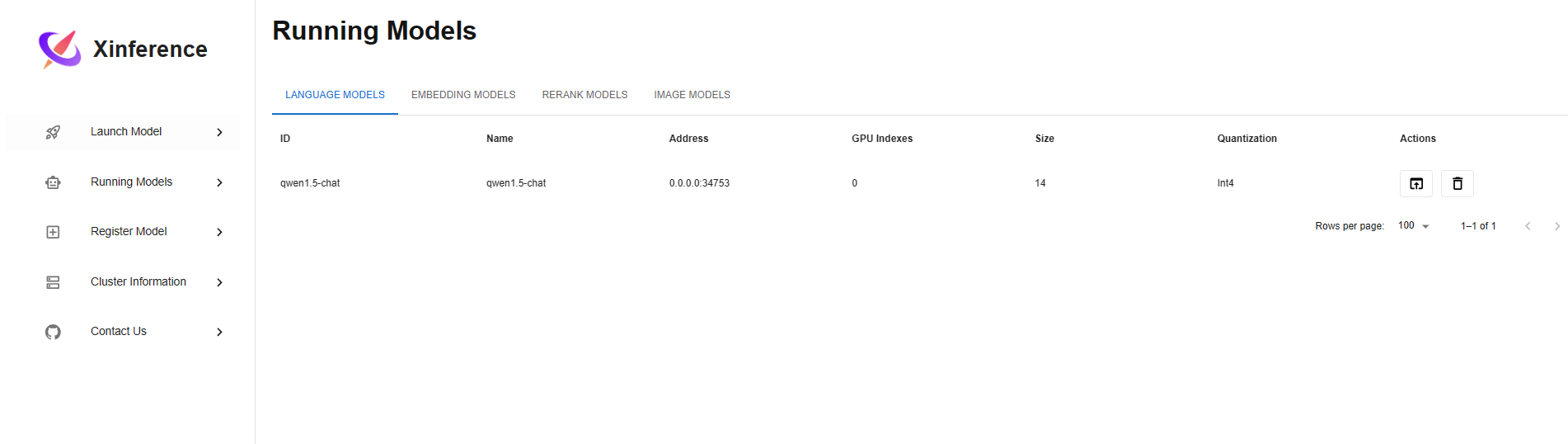Expand the Running Models chevron arrow
1568x444 pixels.
click(219, 182)
